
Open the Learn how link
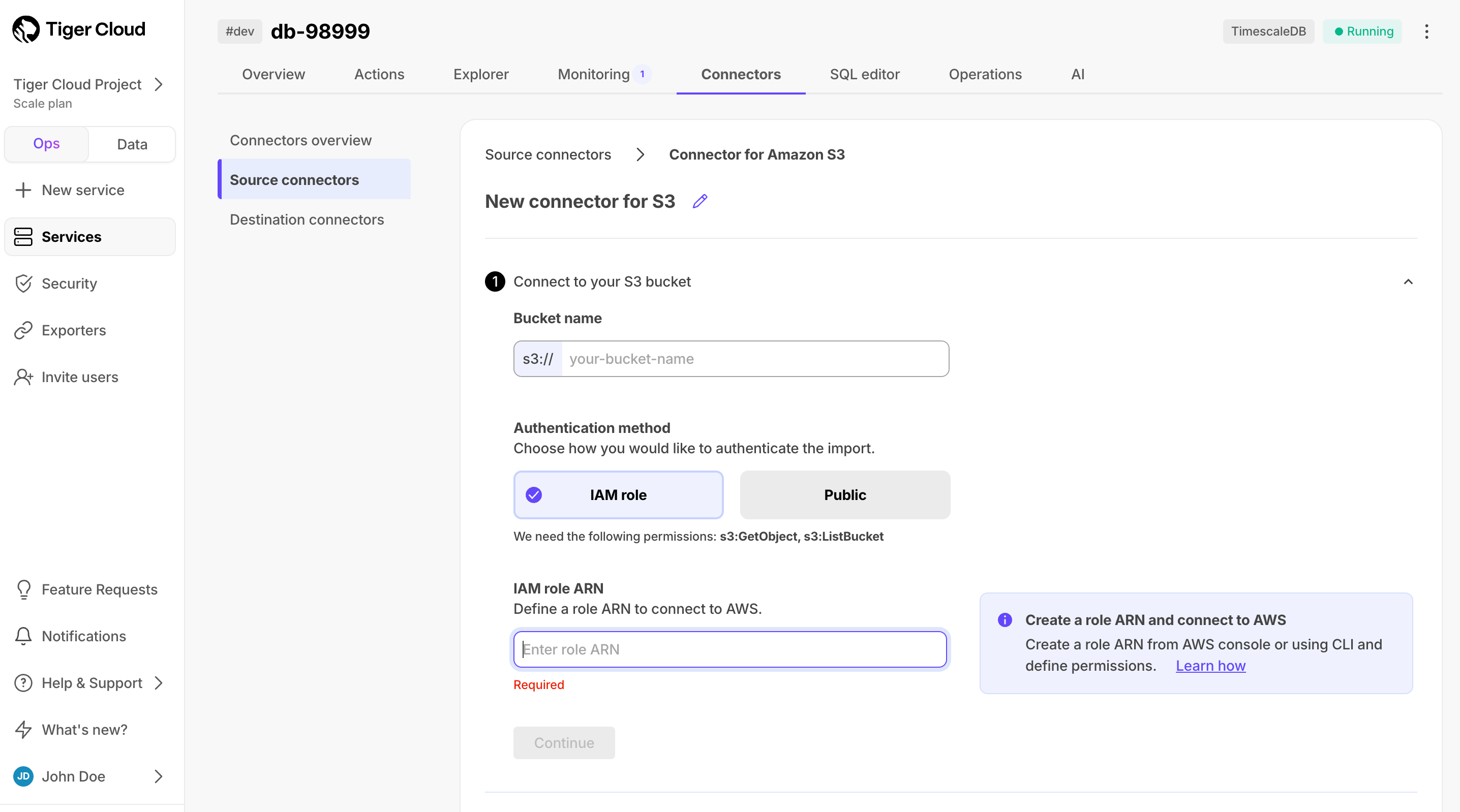coord(1210,666)
